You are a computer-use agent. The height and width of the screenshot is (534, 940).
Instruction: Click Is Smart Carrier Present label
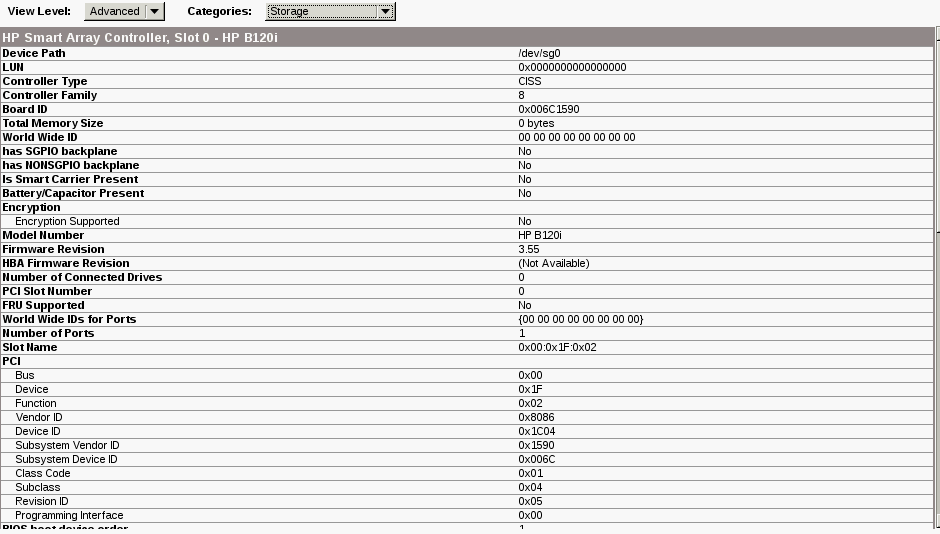[70, 179]
